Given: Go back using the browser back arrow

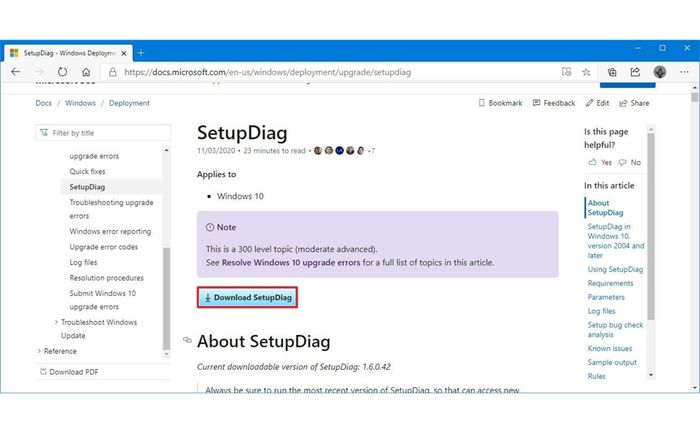Looking at the screenshot, I should point(16,72).
